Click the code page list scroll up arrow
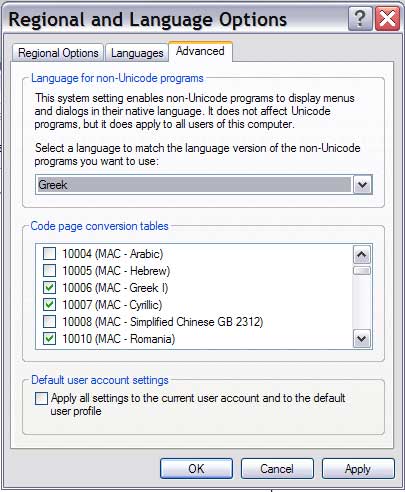 362,255
